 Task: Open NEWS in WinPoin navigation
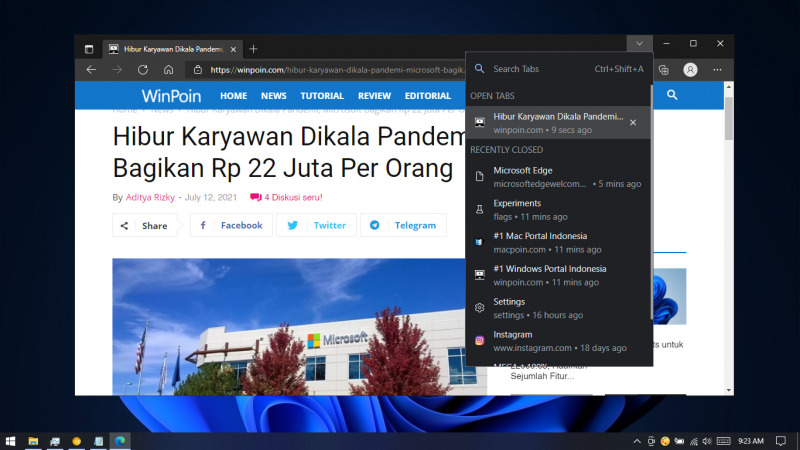273,95
